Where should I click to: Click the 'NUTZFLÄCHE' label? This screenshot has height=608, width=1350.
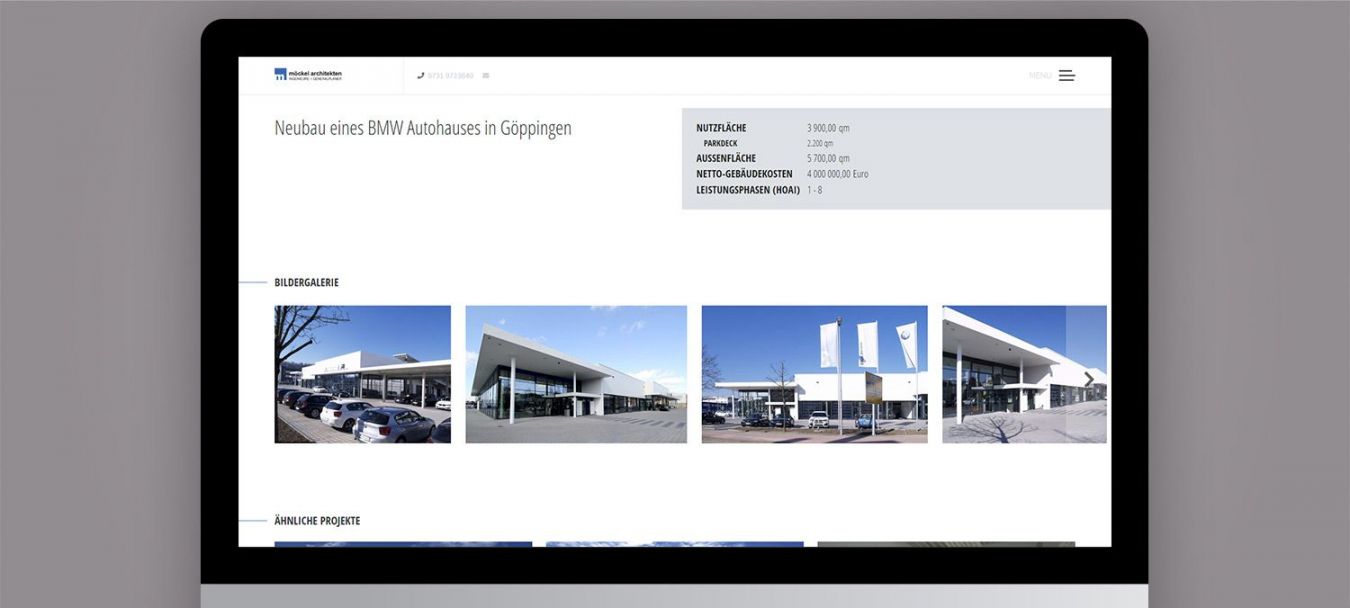pyautogui.click(x=721, y=128)
